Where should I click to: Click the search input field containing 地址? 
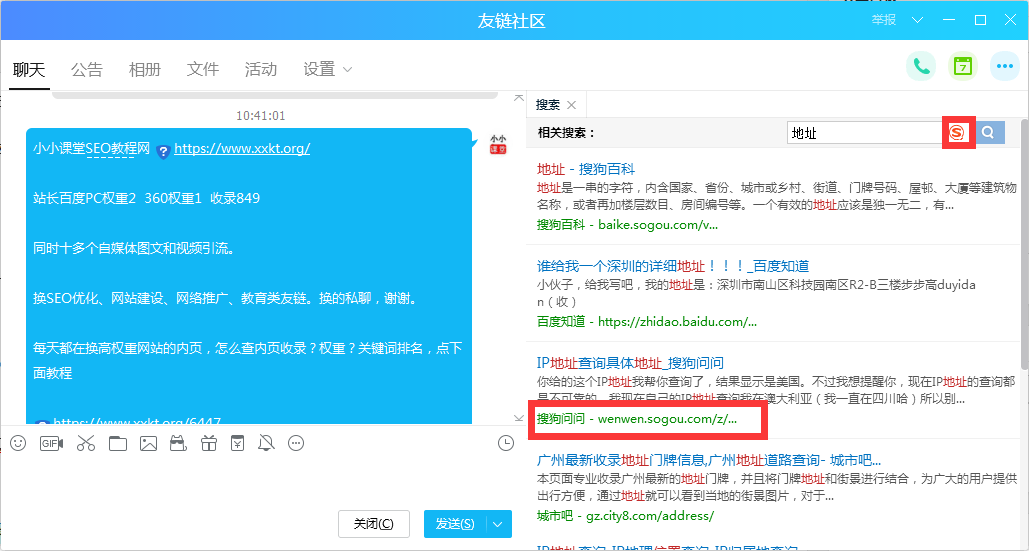point(866,133)
